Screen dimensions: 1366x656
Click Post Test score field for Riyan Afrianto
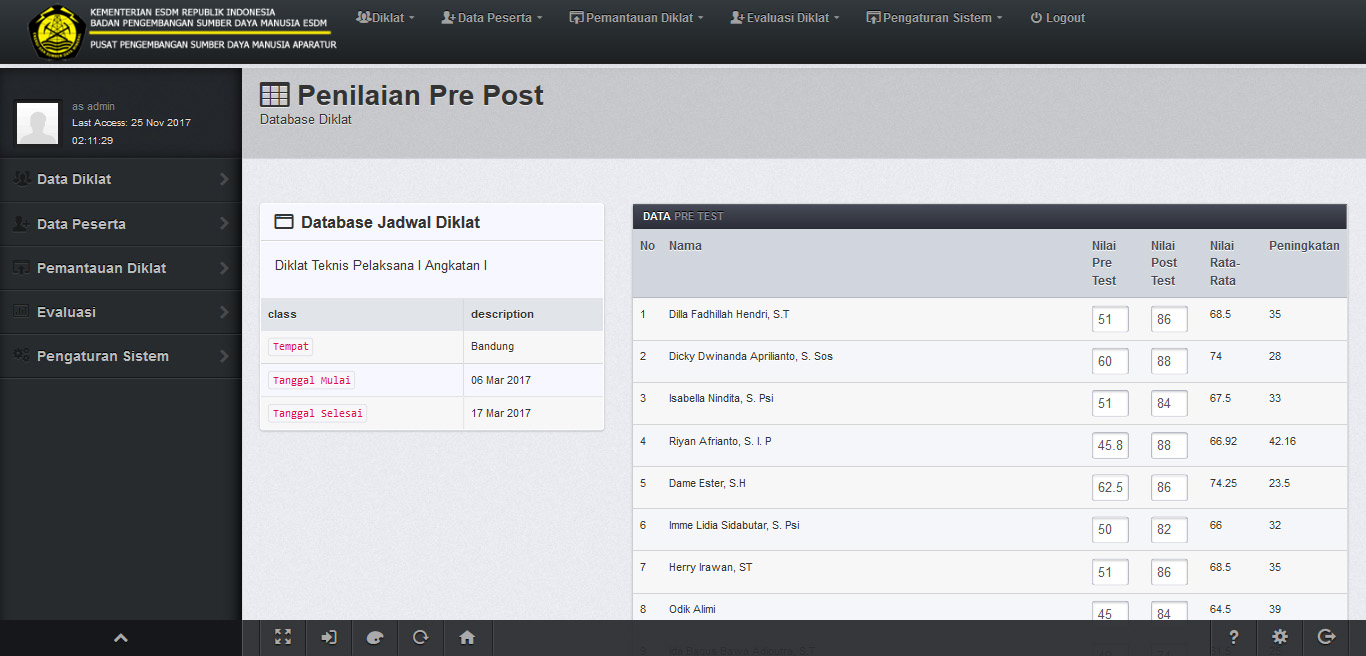[x=1168, y=446]
